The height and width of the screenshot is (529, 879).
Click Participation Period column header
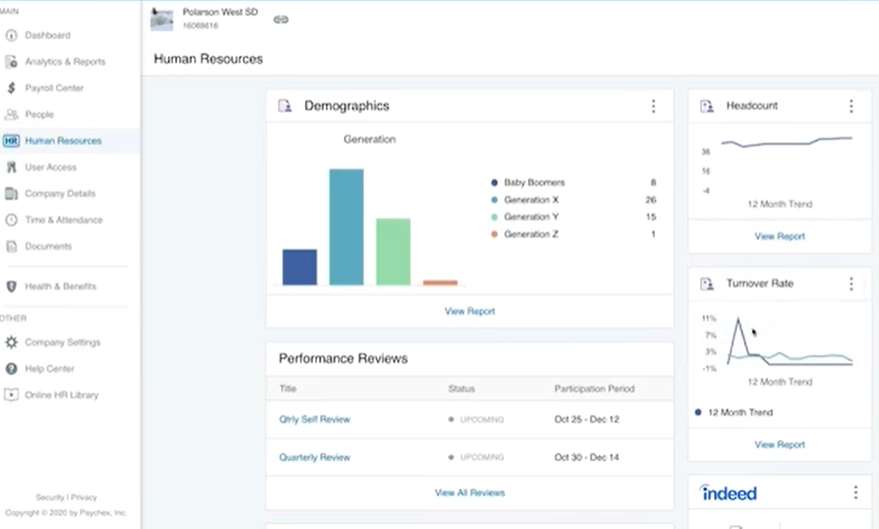[594, 388]
